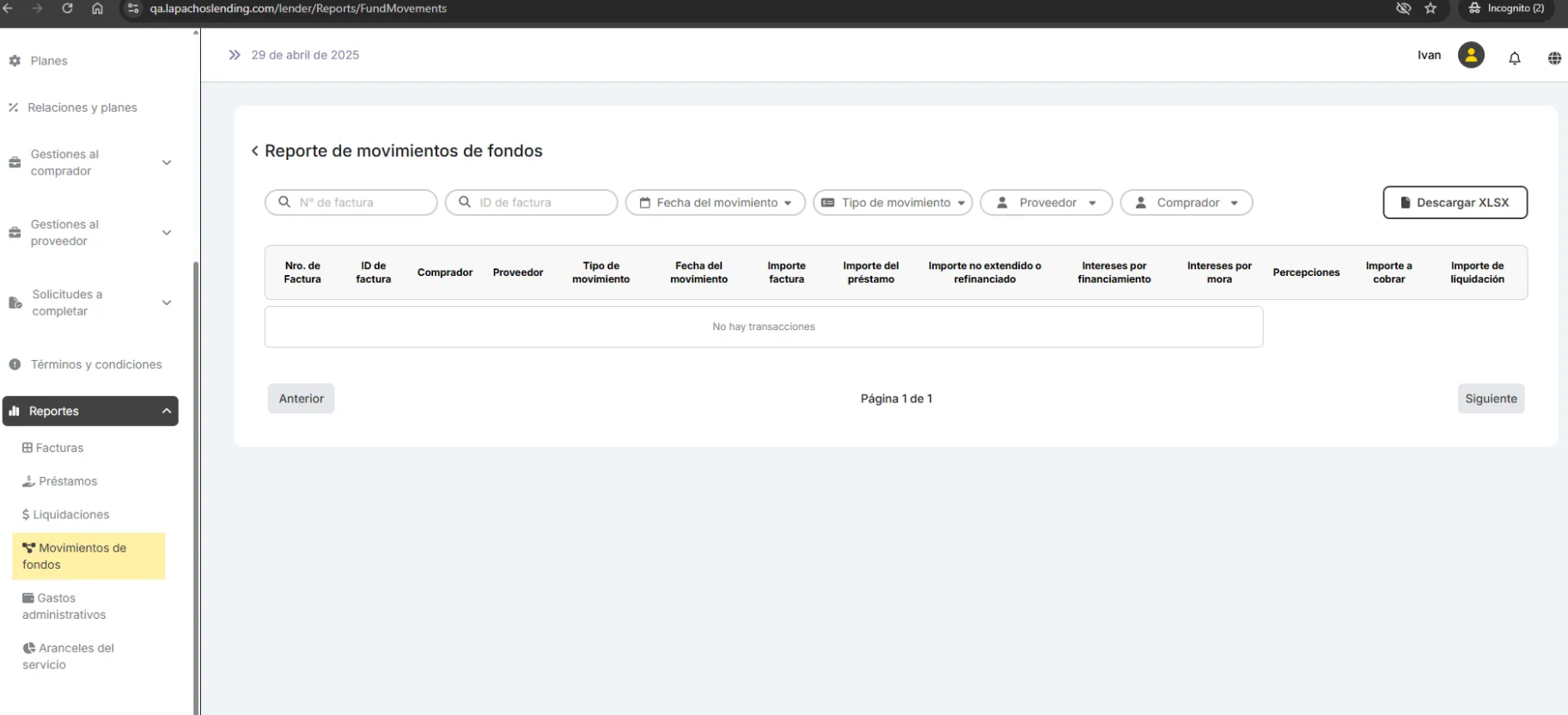Open Tipo de movimiento dropdown
This screenshot has height=715, width=1568.
coord(893,203)
